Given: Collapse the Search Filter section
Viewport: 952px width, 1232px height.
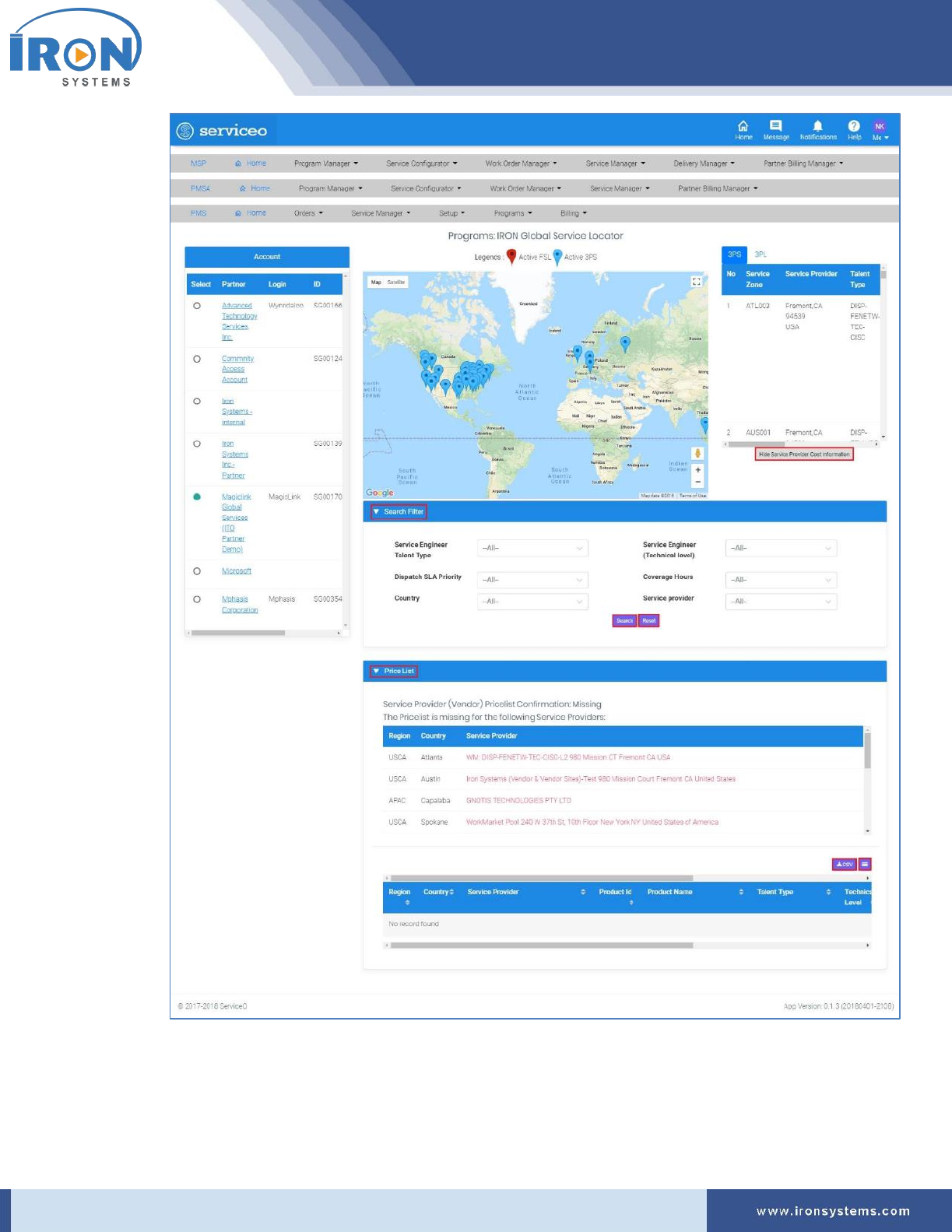Looking at the screenshot, I should pyautogui.click(x=399, y=512).
